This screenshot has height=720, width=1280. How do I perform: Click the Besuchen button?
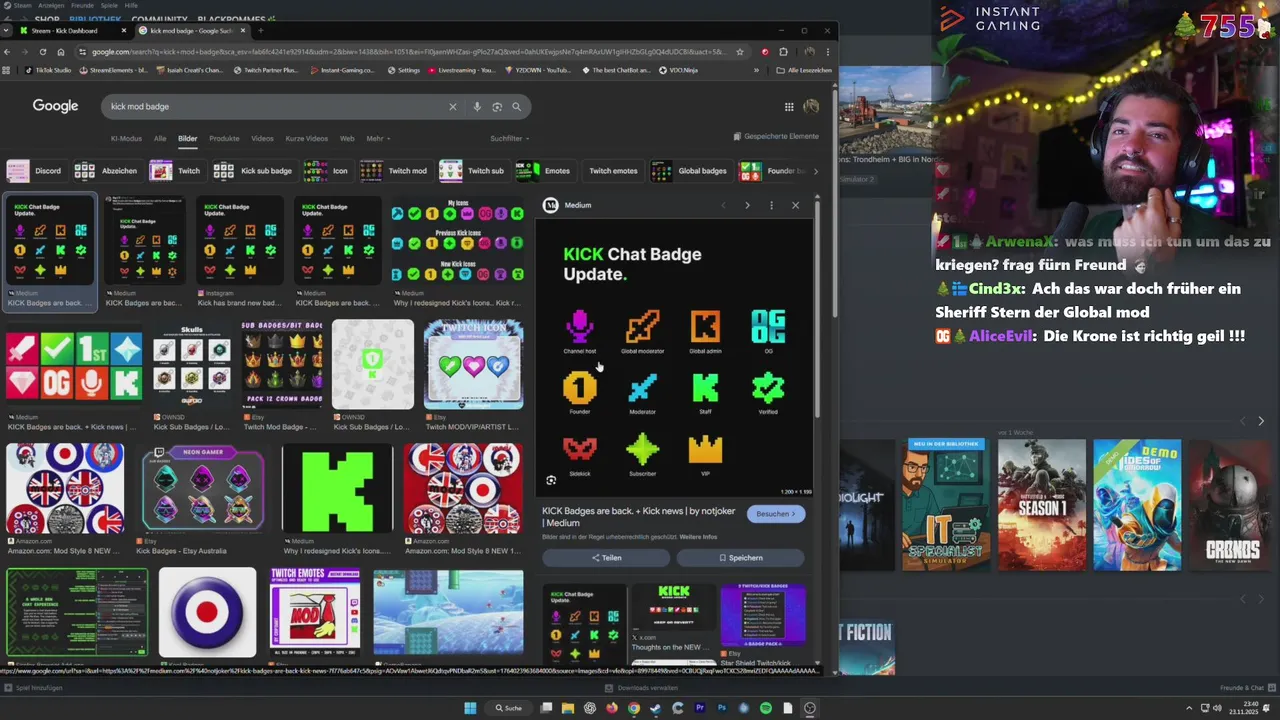776,514
